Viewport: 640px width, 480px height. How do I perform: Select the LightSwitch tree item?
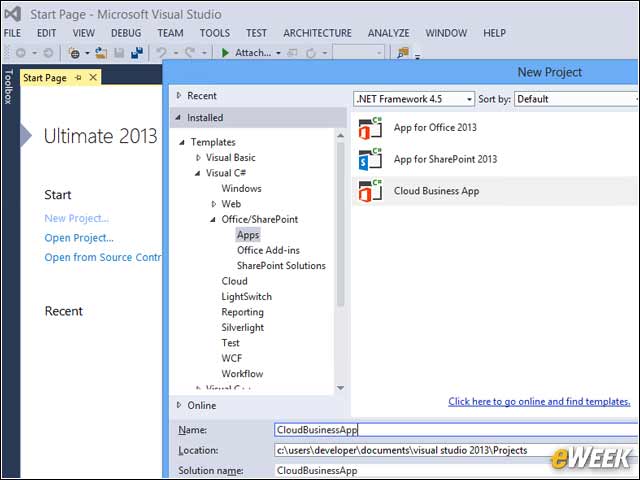247,297
